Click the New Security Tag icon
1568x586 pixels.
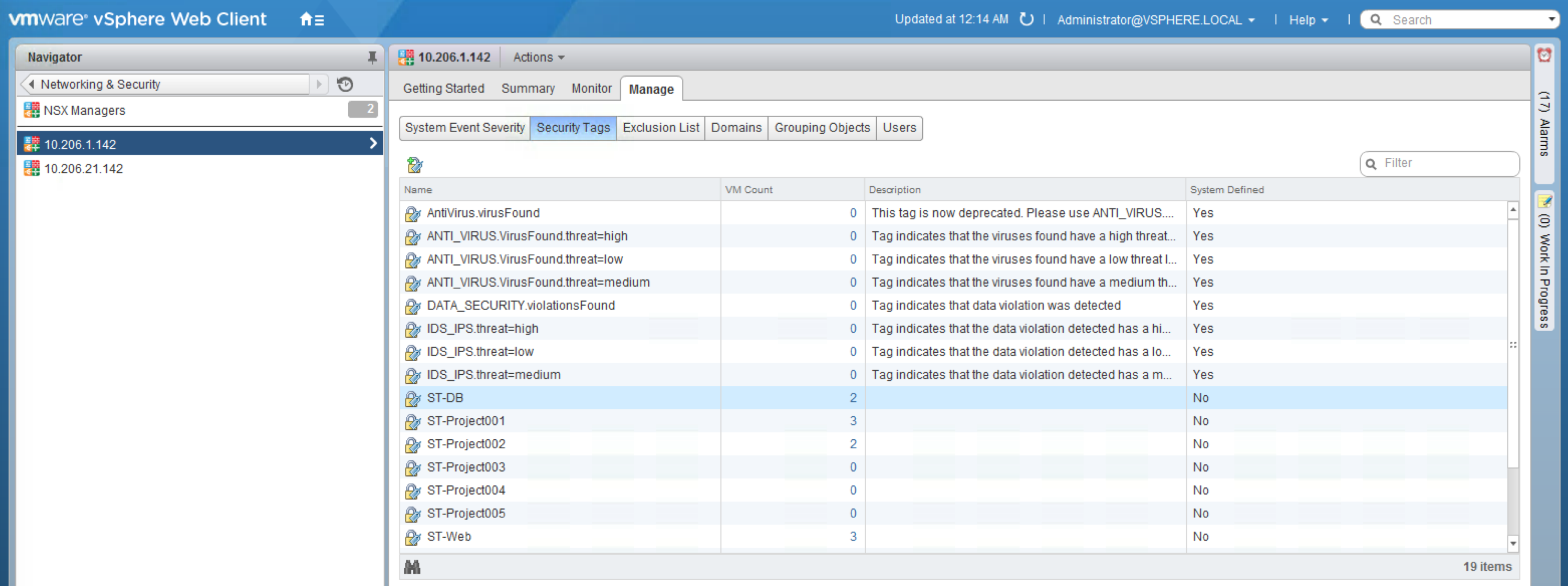[415, 165]
